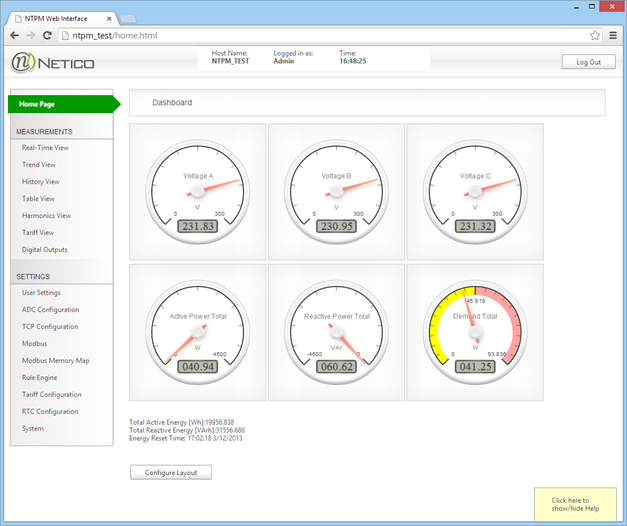Image resolution: width=627 pixels, height=526 pixels.
Task: Click the 231.32 voltage readout
Action: coord(475,226)
